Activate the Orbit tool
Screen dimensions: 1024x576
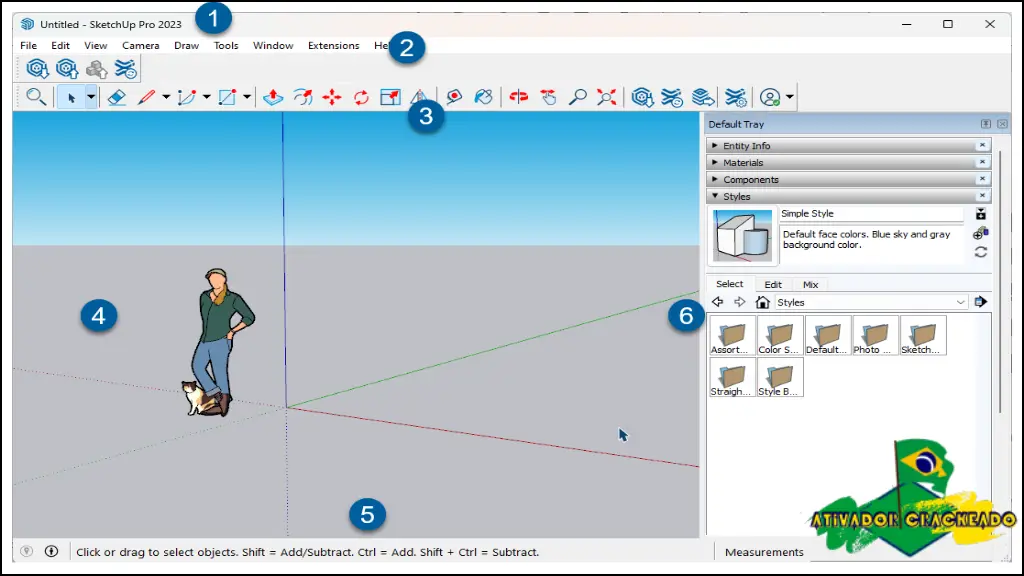(x=519, y=97)
